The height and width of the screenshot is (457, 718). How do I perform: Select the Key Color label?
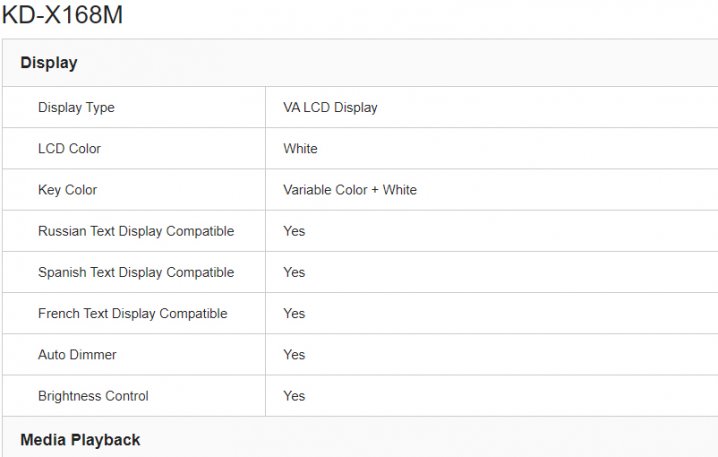[x=67, y=190]
